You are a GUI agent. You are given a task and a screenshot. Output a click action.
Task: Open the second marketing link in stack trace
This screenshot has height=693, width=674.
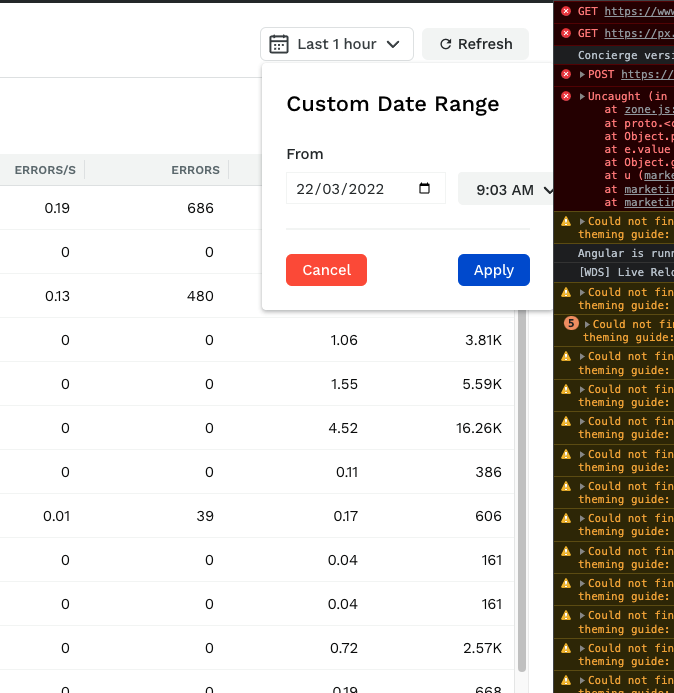point(649,202)
